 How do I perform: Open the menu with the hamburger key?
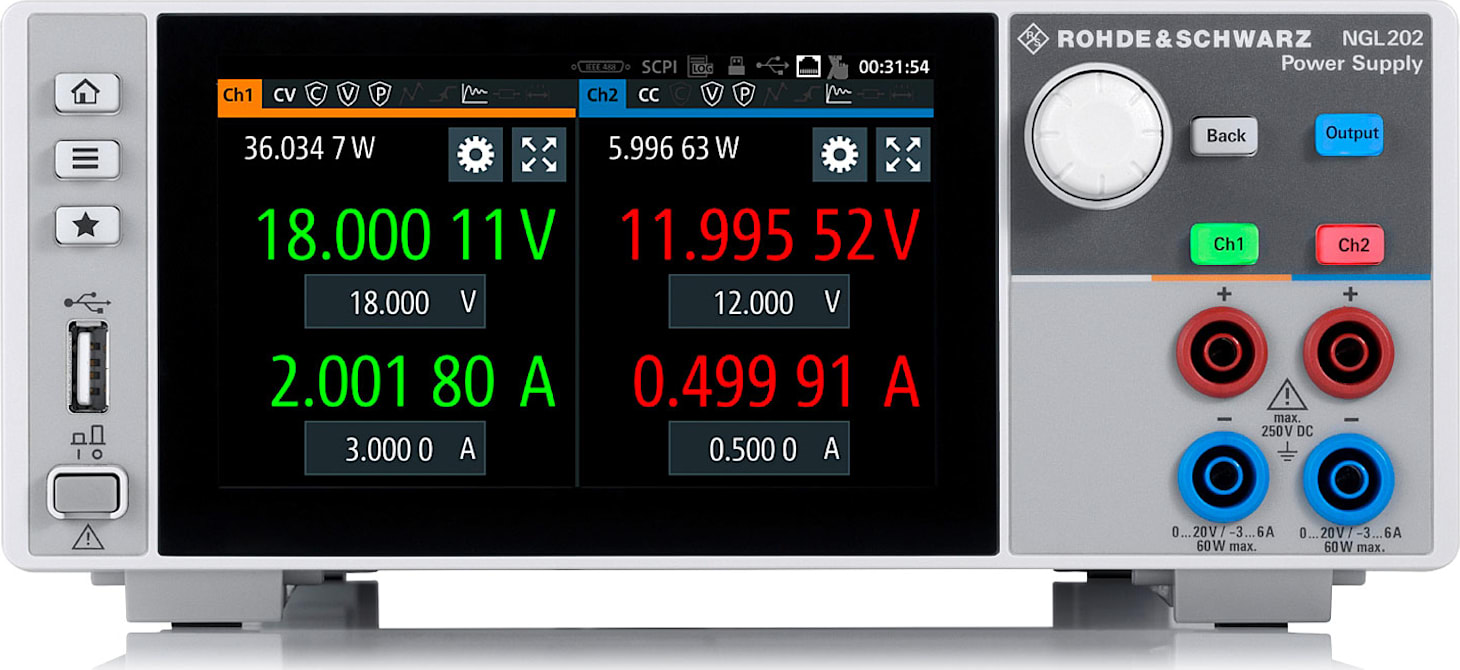point(87,159)
